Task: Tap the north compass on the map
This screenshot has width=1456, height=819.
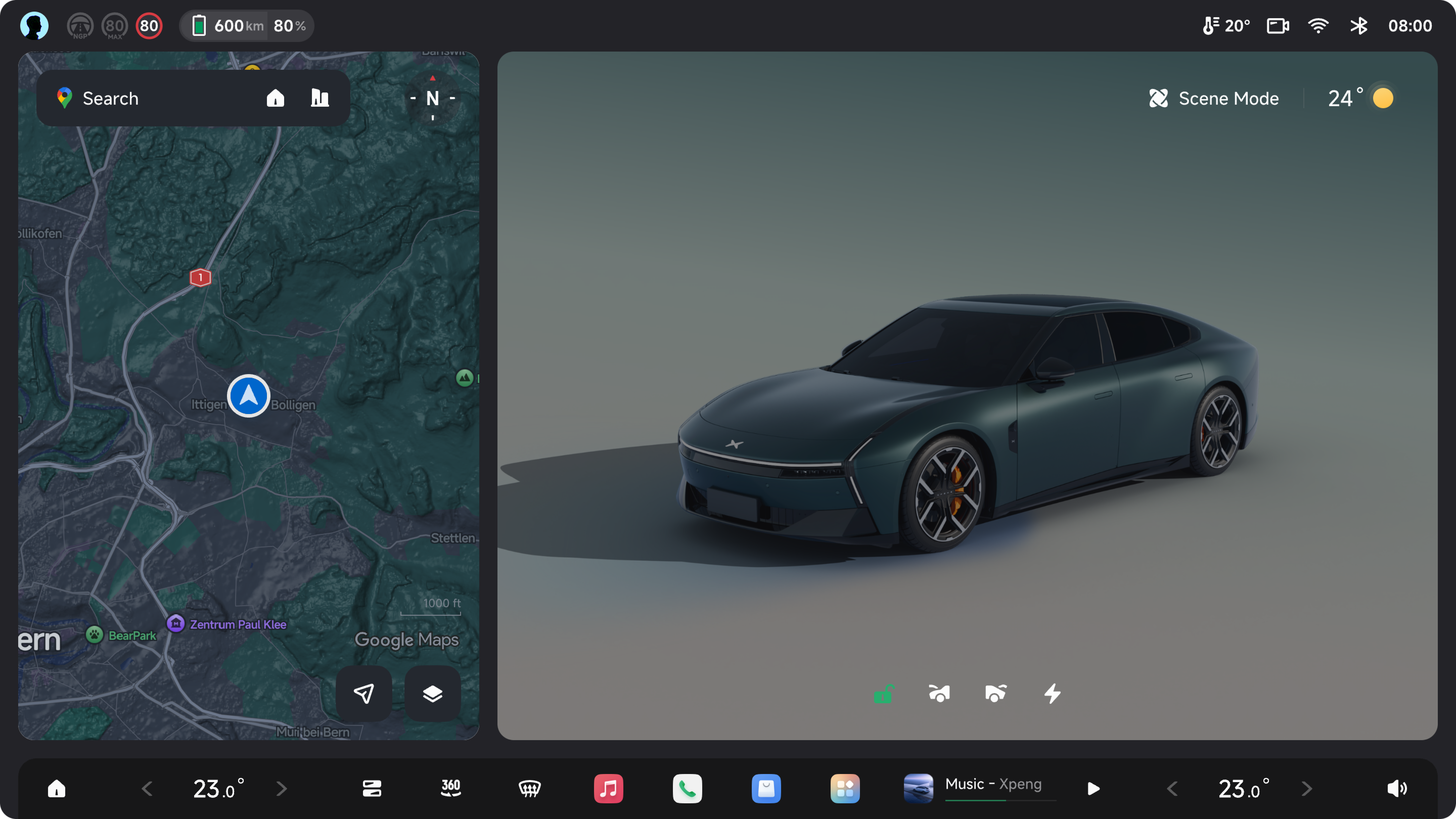Action: pyautogui.click(x=433, y=98)
